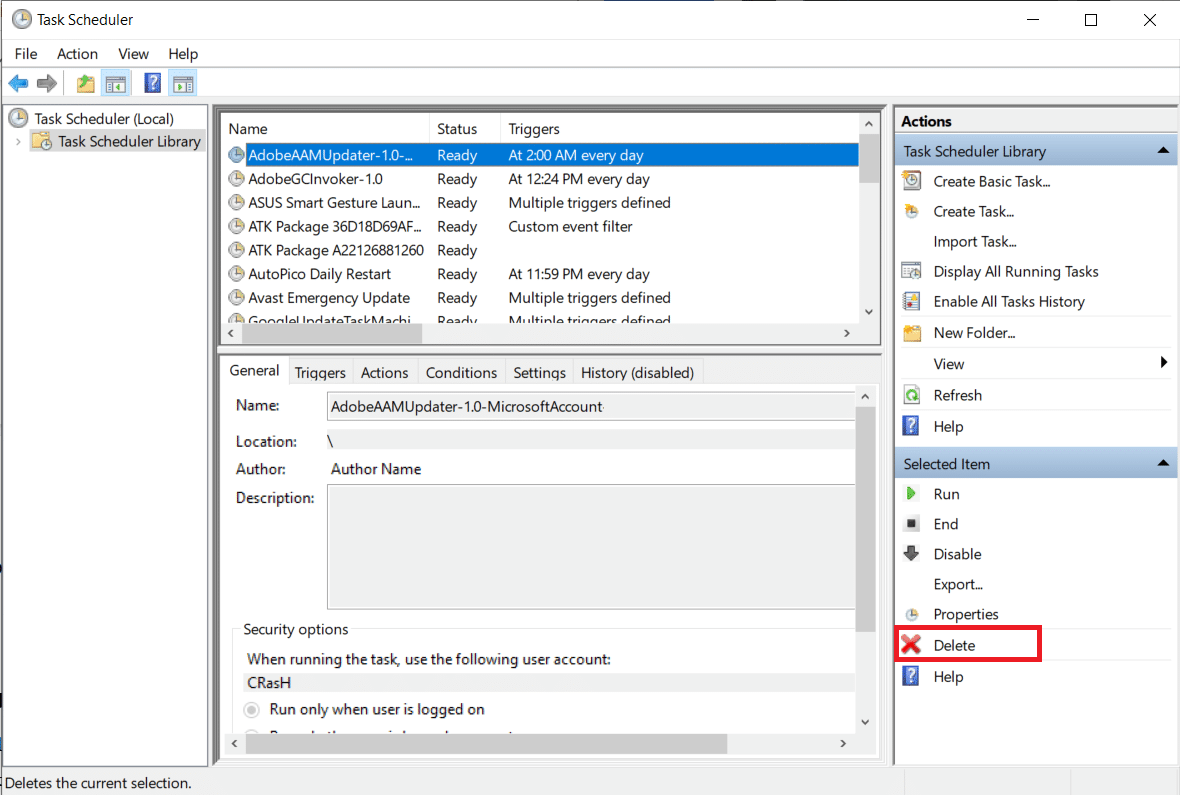Collapse the Task Scheduler Library actions section
1180x795 pixels.
(1163, 151)
